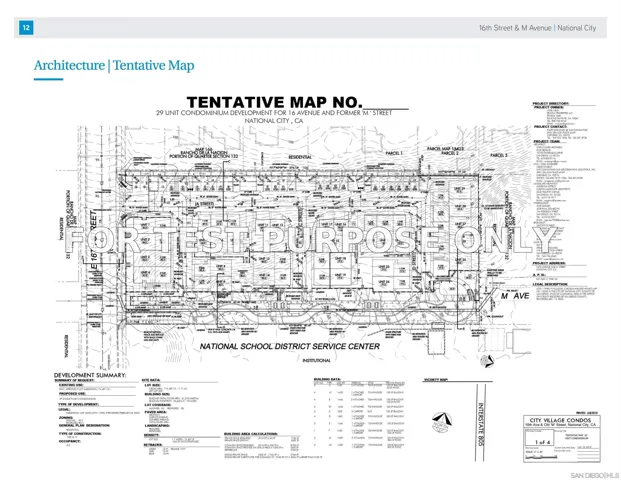Click 'NATIONAL SCHOOL DISTRICT SERVICE CENTER' label
The image size is (621, 480).
click(x=290, y=346)
